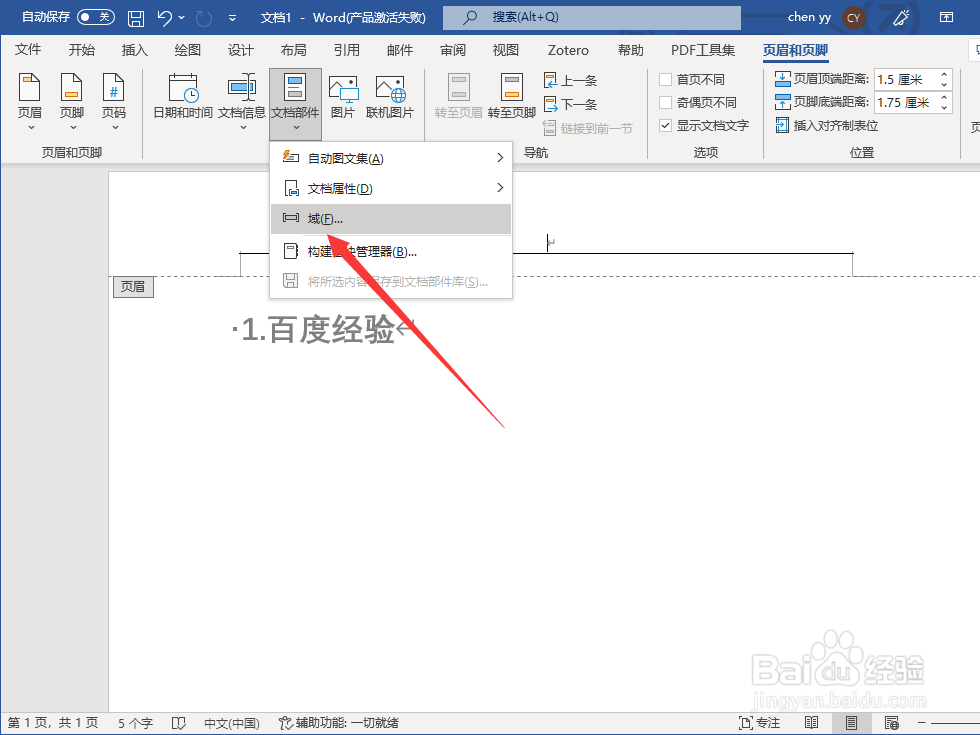Switch to the 插入 tab
The width and height of the screenshot is (980, 735).
pyautogui.click(x=134, y=50)
